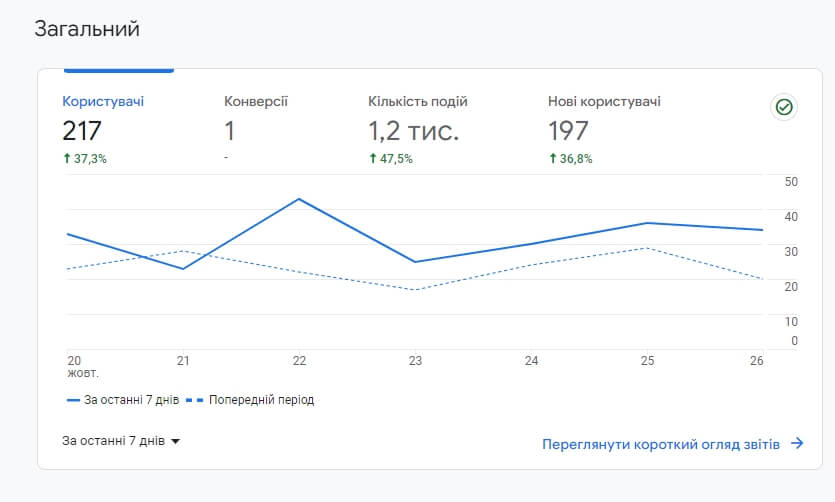835x502 pixels.
Task: Click the arrow icon beside Переглянути короткий огляд звітів
Action: coord(797,443)
